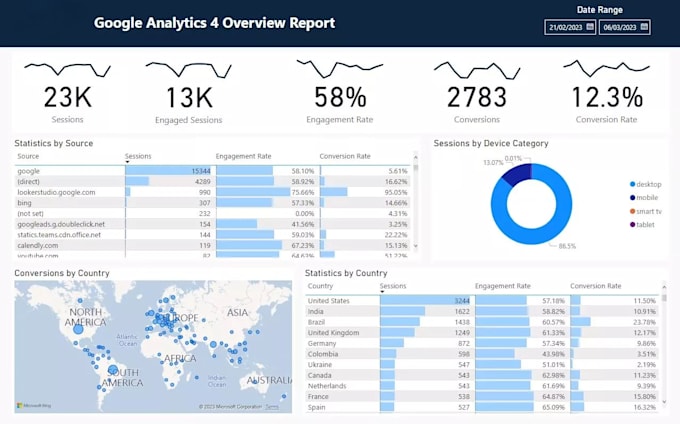Sort source table by Sessions column header
This screenshot has width=680, height=424.
tap(138, 156)
